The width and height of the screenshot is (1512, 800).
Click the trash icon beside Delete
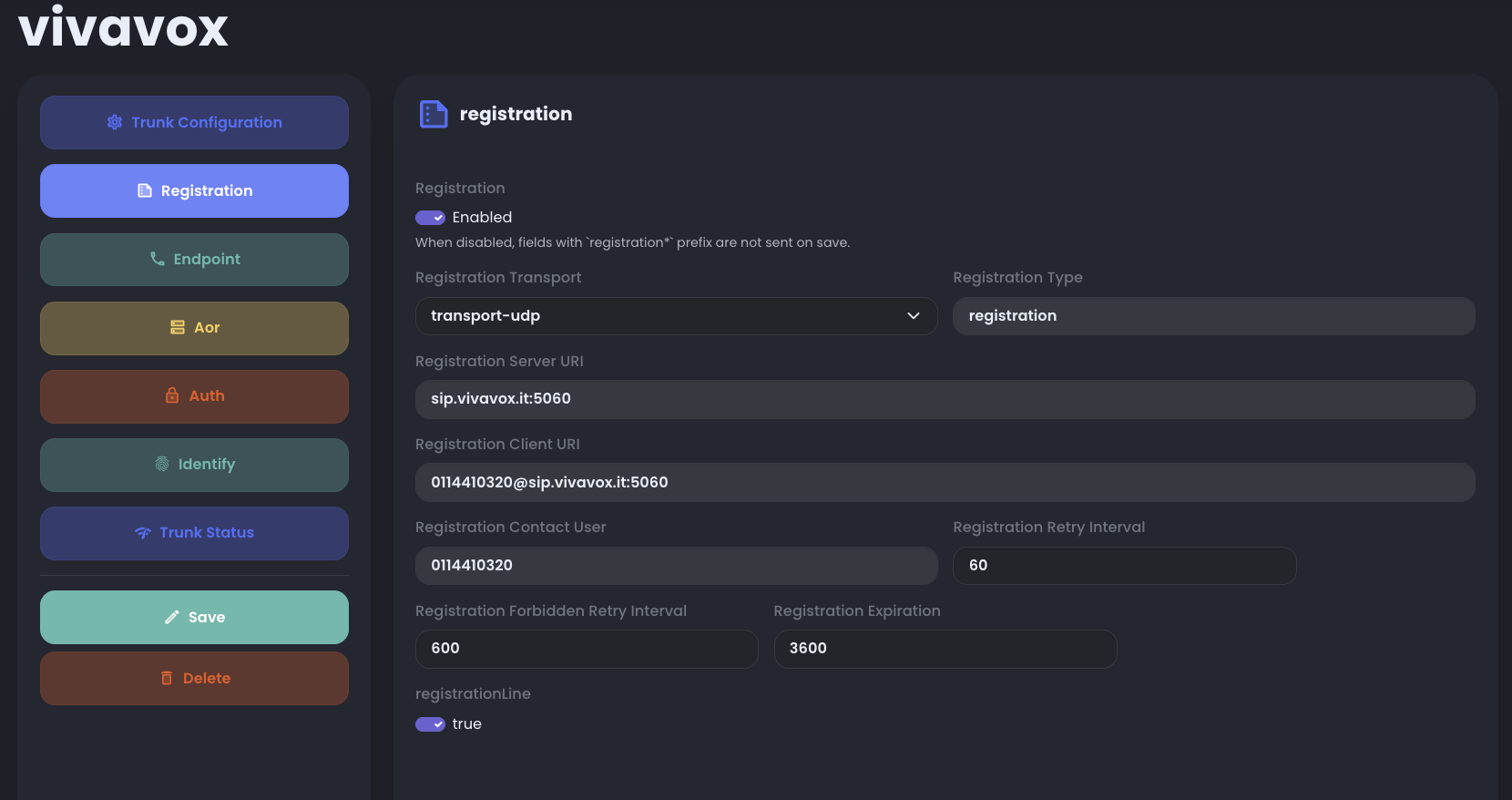click(x=167, y=678)
